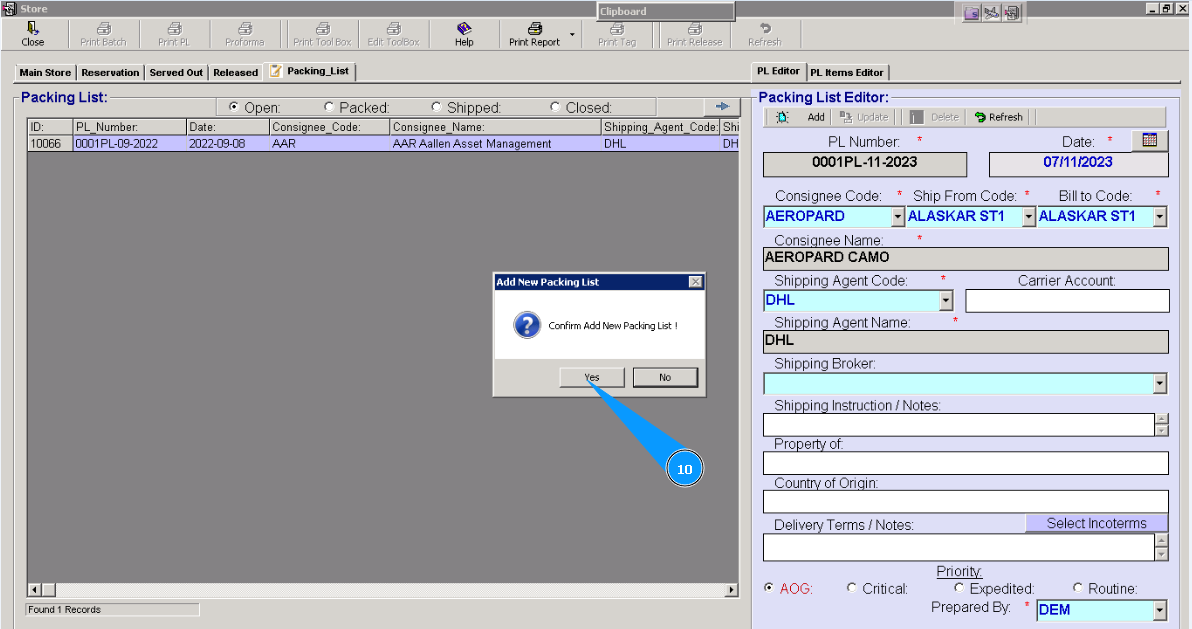Viewport: 1192px width, 629px height.
Task: Click the Print Release toolbar icon
Action: tap(695, 29)
